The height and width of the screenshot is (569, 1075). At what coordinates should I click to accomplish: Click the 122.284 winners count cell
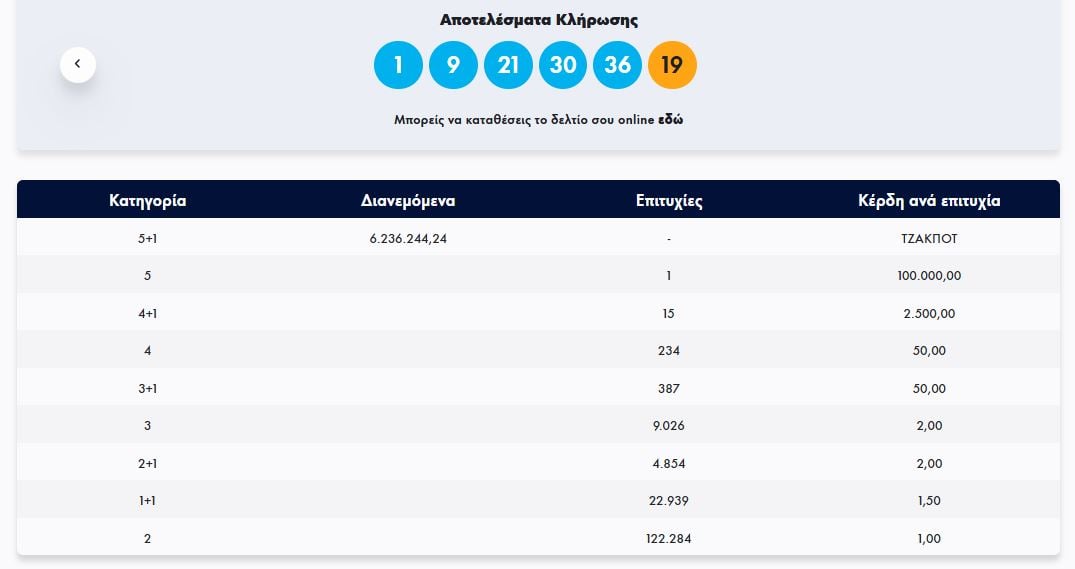(x=668, y=539)
